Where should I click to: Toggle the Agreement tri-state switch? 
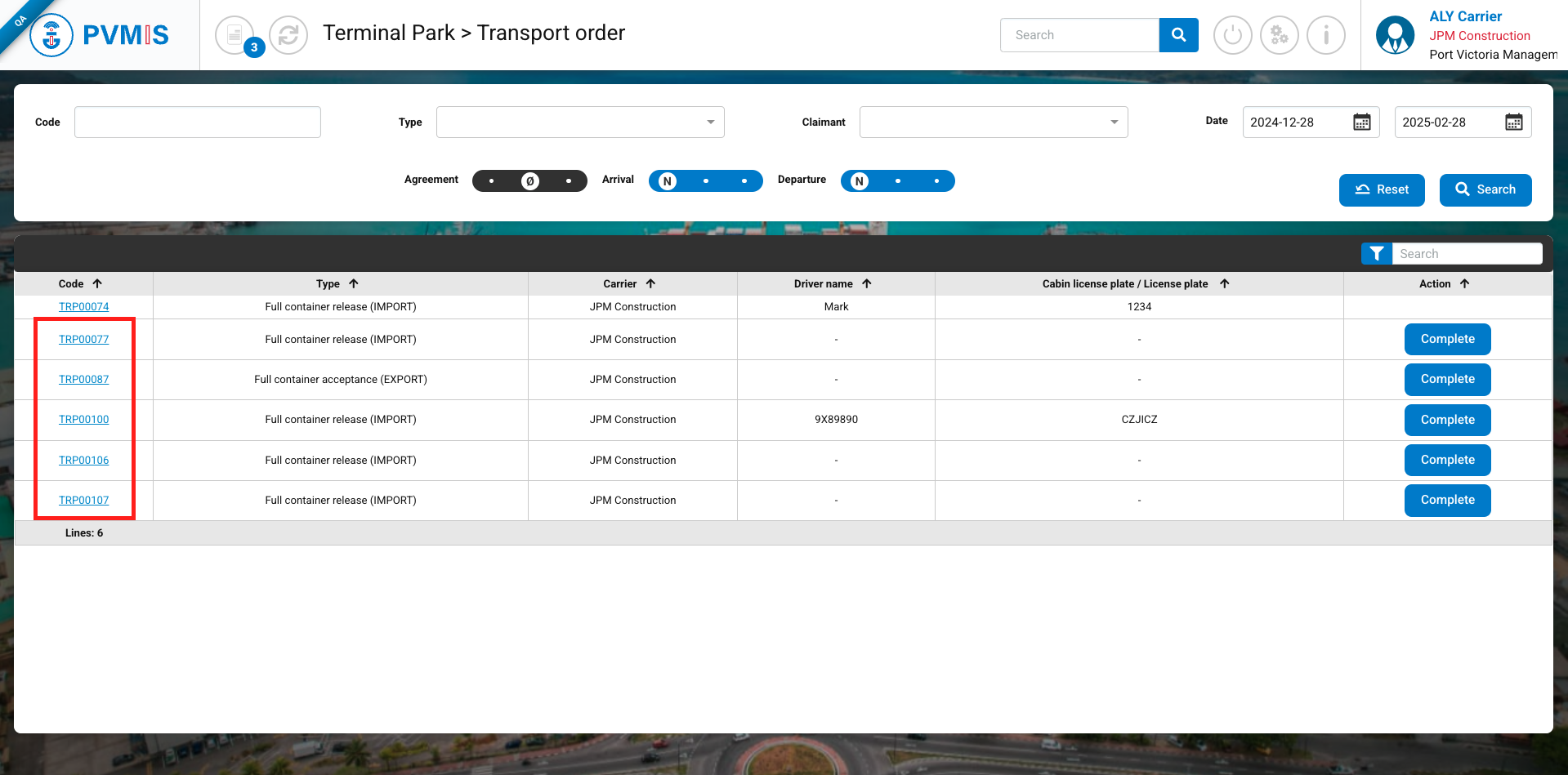(x=529, y=180)
